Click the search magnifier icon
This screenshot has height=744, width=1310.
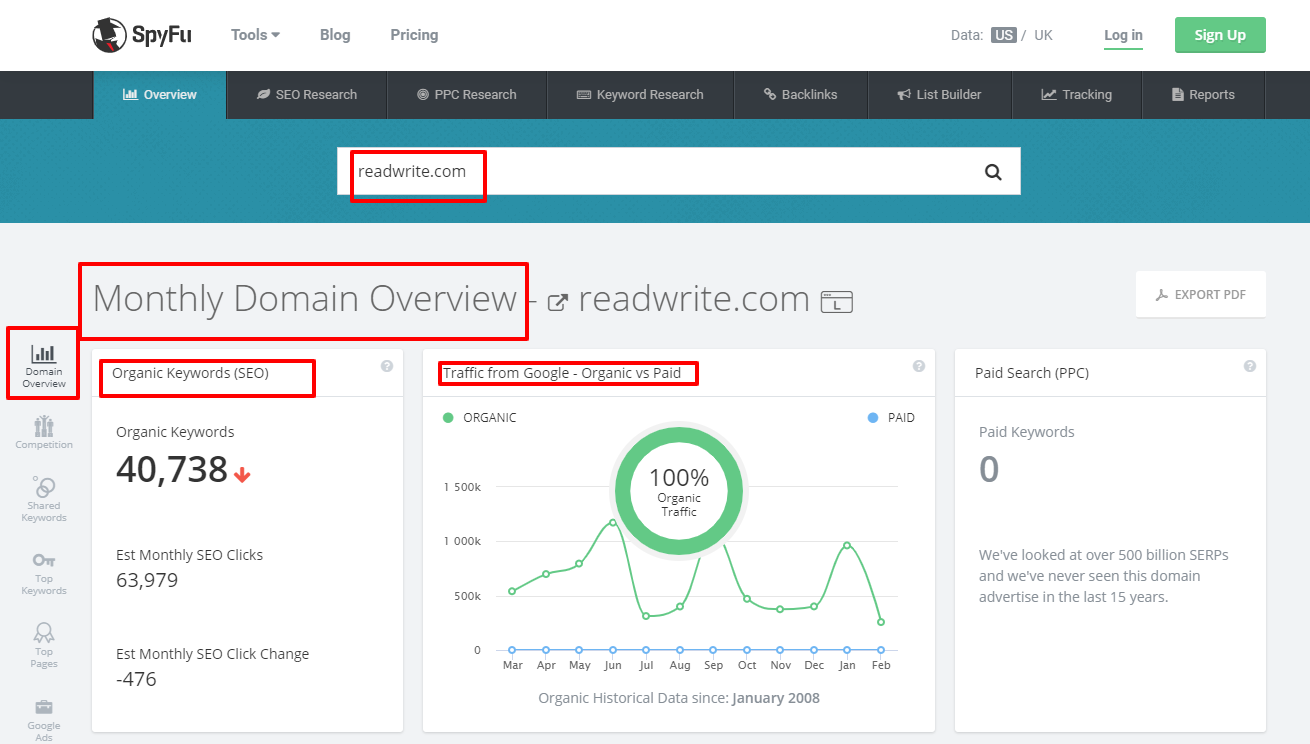coord(992,171)
